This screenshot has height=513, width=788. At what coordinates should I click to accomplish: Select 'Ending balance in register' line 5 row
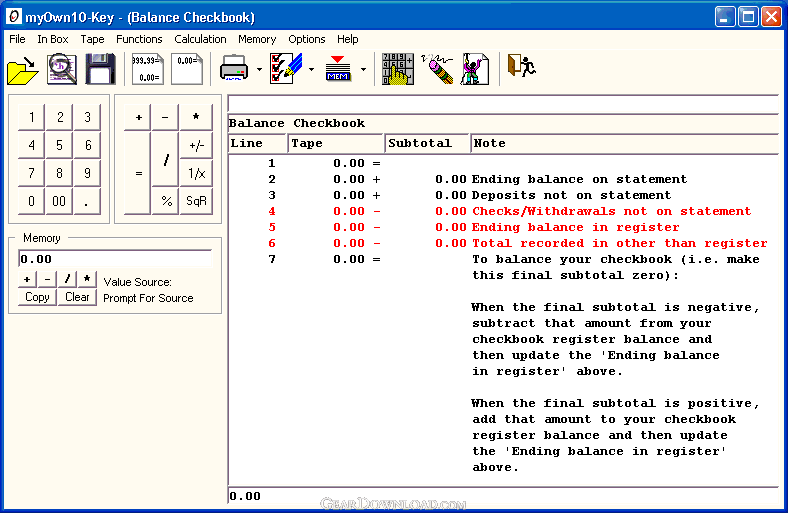tap(503, 228)
